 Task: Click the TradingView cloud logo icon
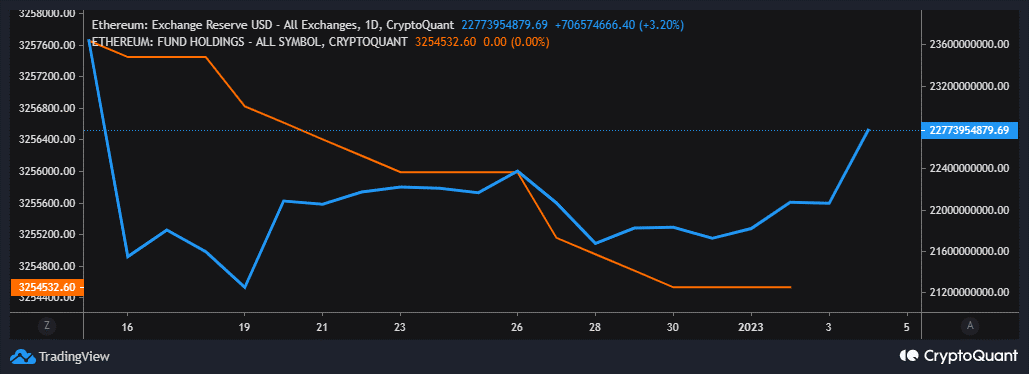(23, 357)
